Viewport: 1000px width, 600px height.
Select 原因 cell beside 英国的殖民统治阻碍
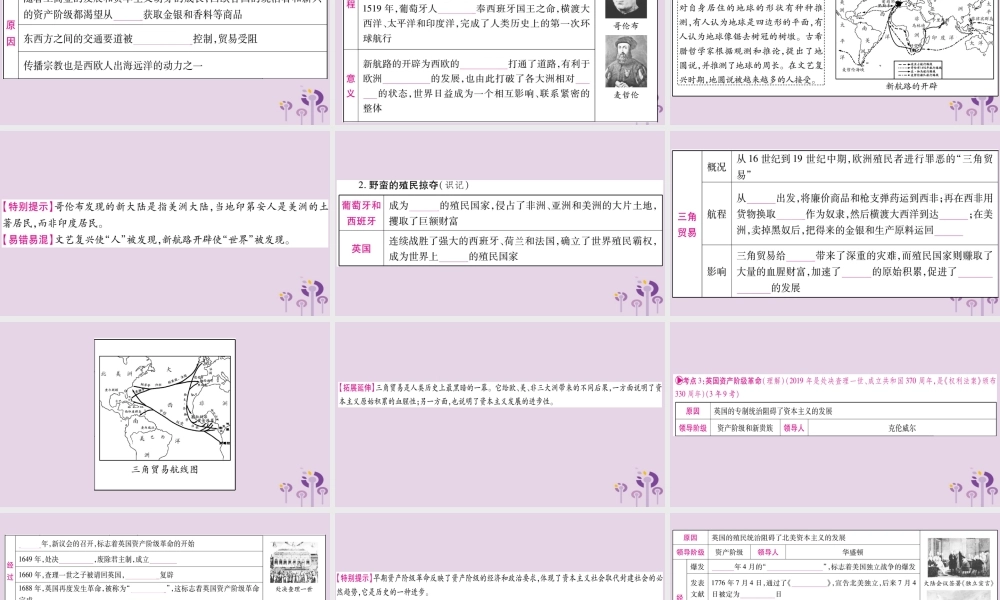pos(691,538)
